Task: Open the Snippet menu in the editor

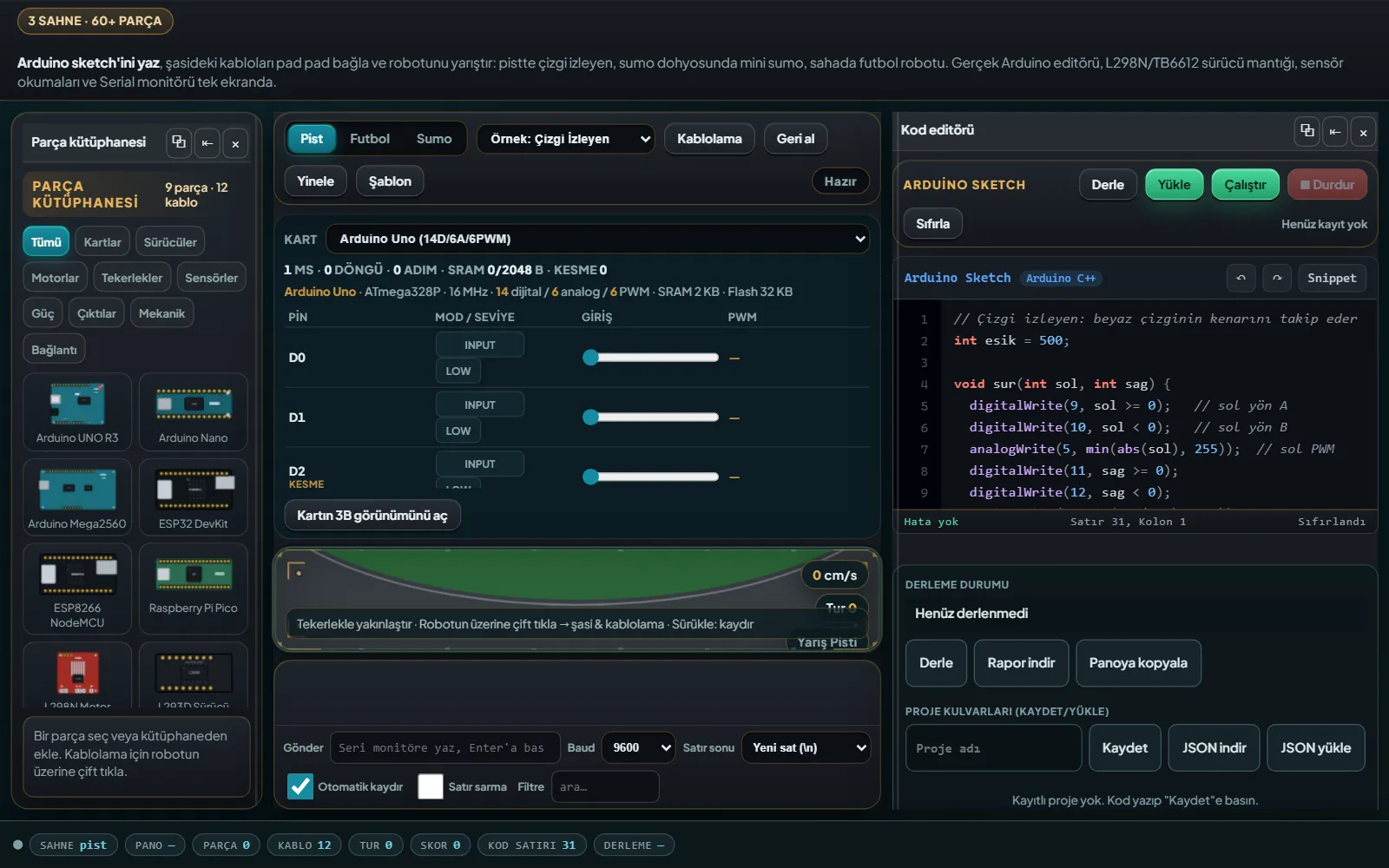Action: tap(1332, 278)
